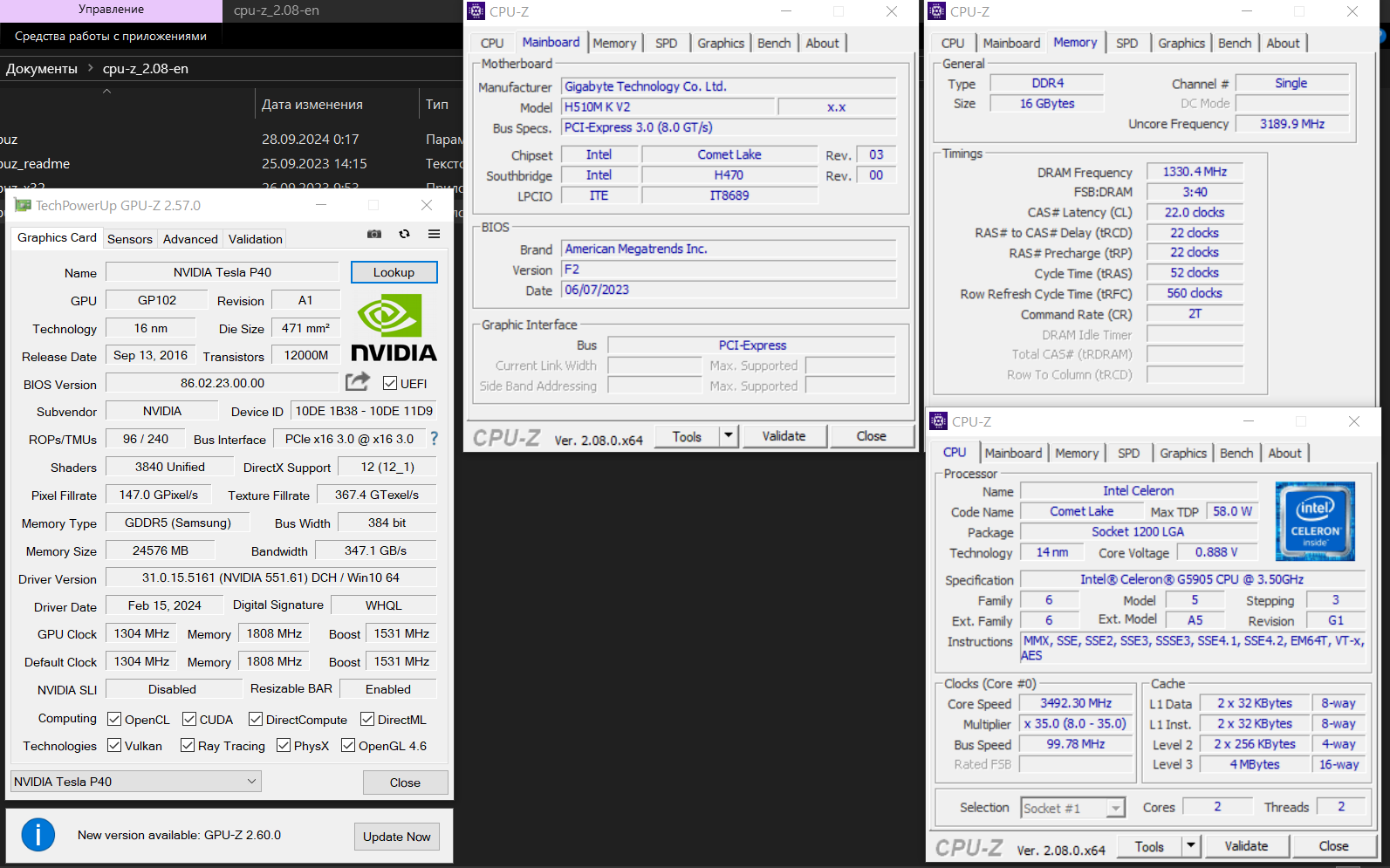Toggle the UEFI checkbox
This screenshot has height=868, width=1390.
point(390,383)
